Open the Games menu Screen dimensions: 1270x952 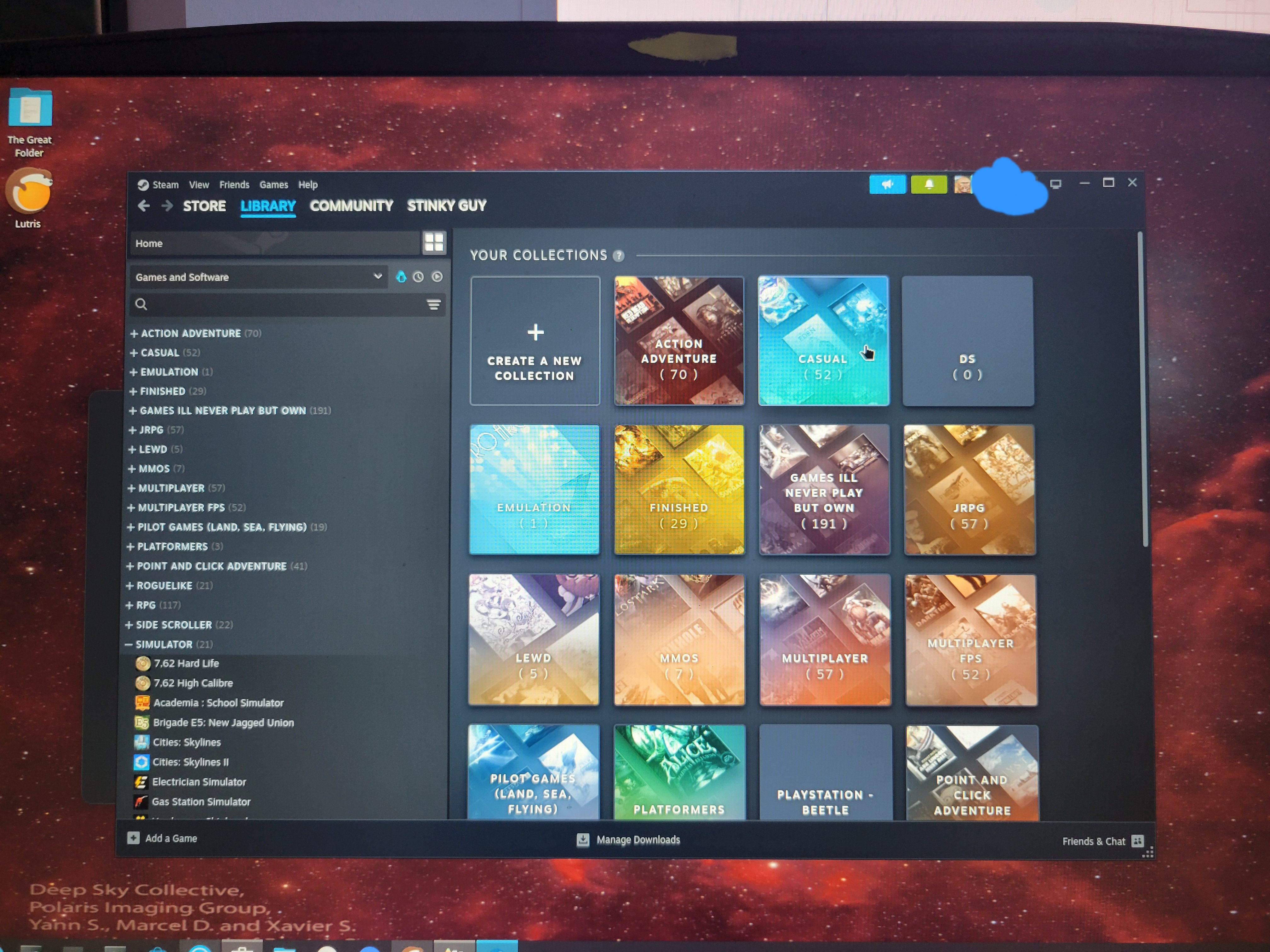(274, 185)
